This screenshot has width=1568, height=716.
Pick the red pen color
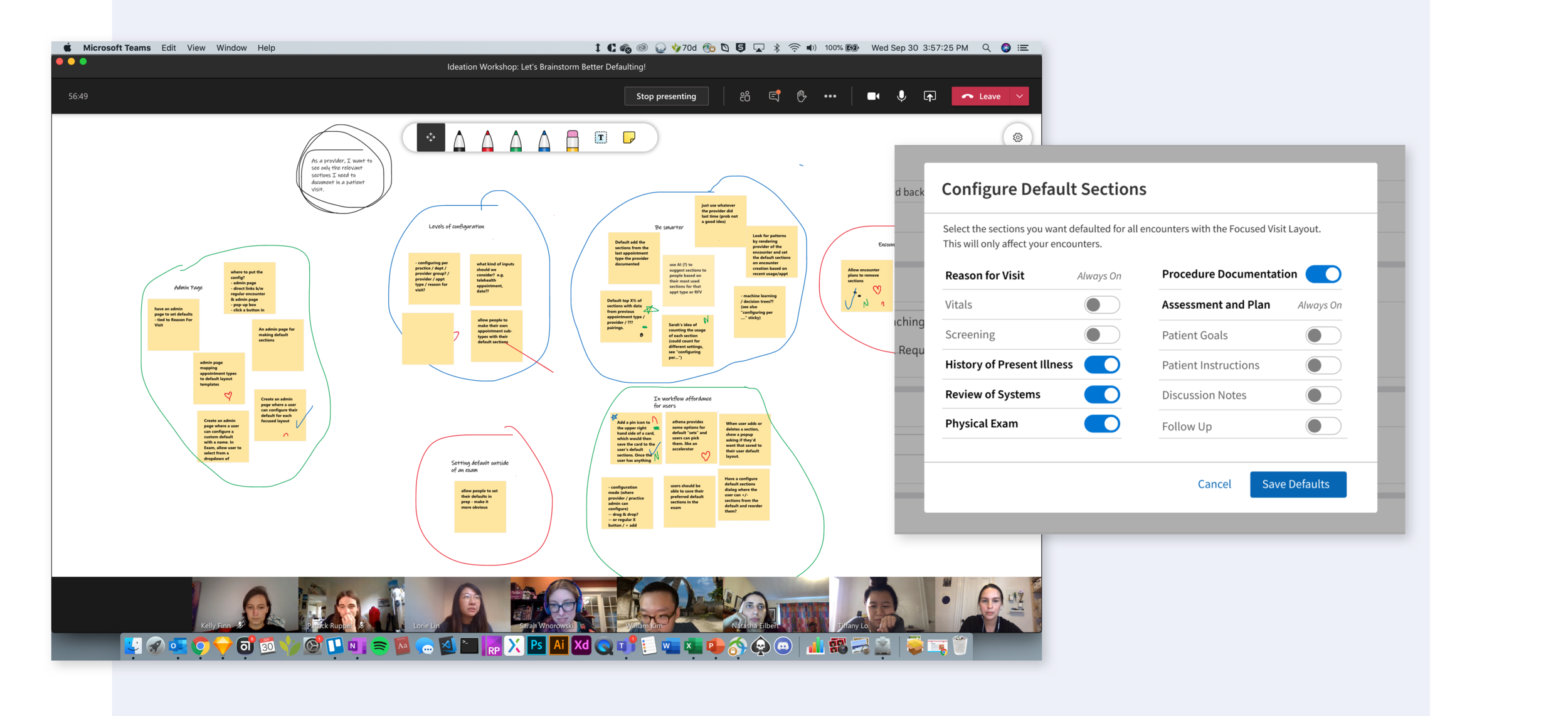(487, 140)
